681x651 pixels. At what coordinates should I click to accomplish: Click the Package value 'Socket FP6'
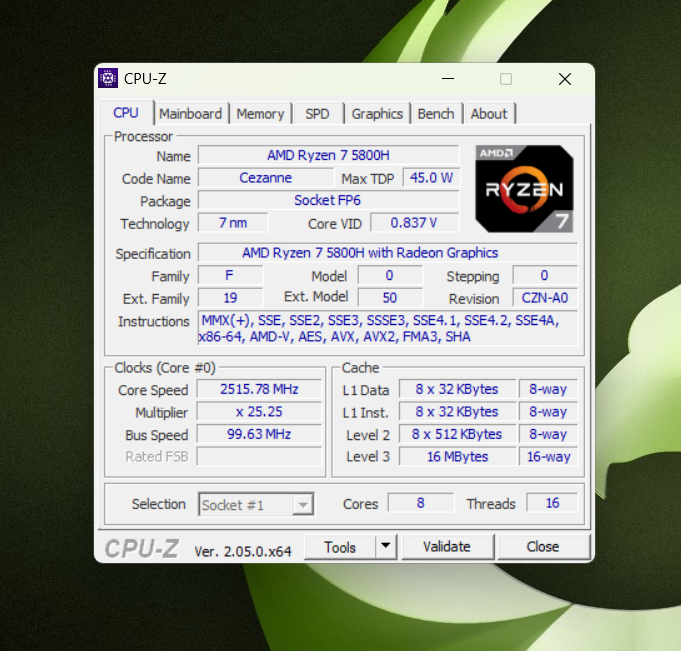(328, 200)
